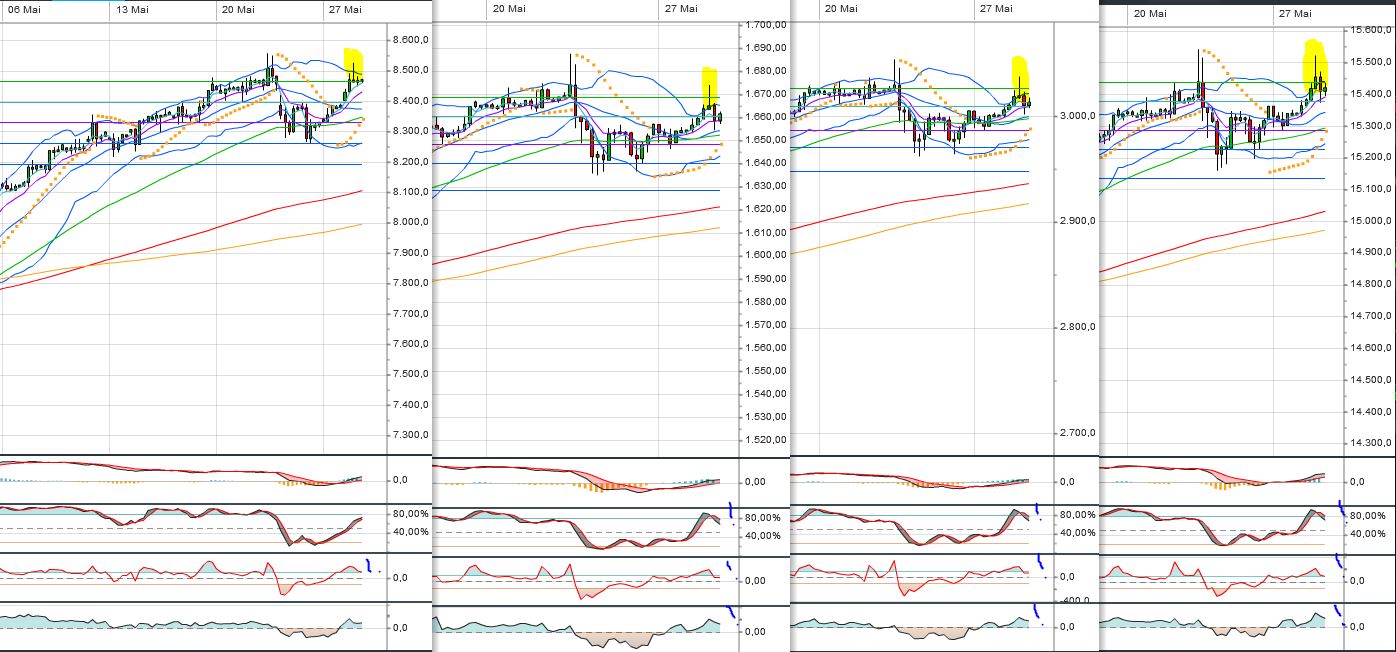Image resolution: width=1396 pixels, height=652 pixels.
Task: Select the 15.300,0 axis value
Action: click(x=1371, y=126)
